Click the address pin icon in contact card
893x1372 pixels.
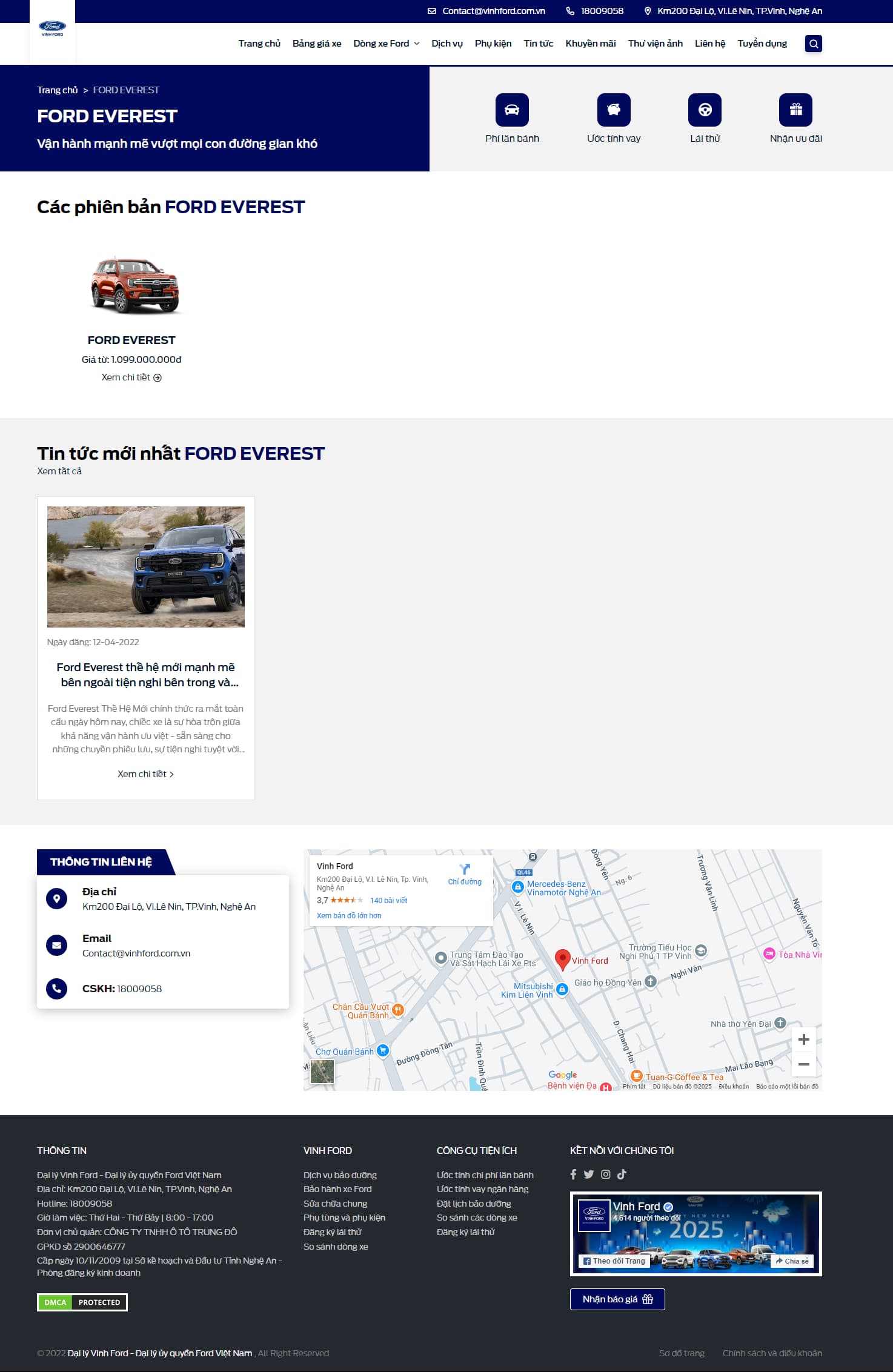click(56, 898)
